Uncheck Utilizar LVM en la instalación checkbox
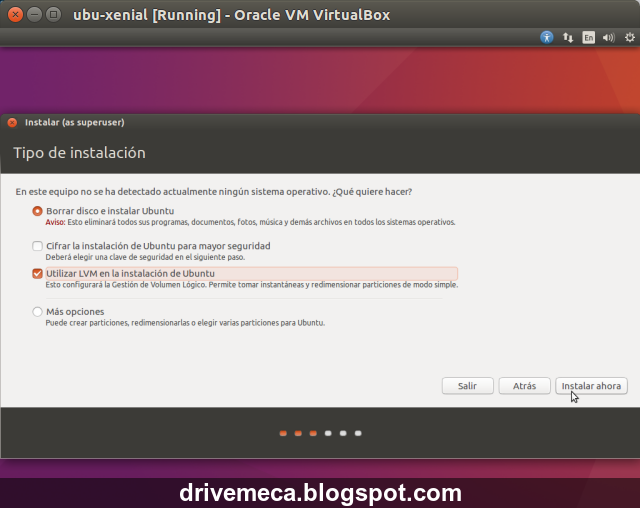Screen dimensions: 640x508 (37, 273)
